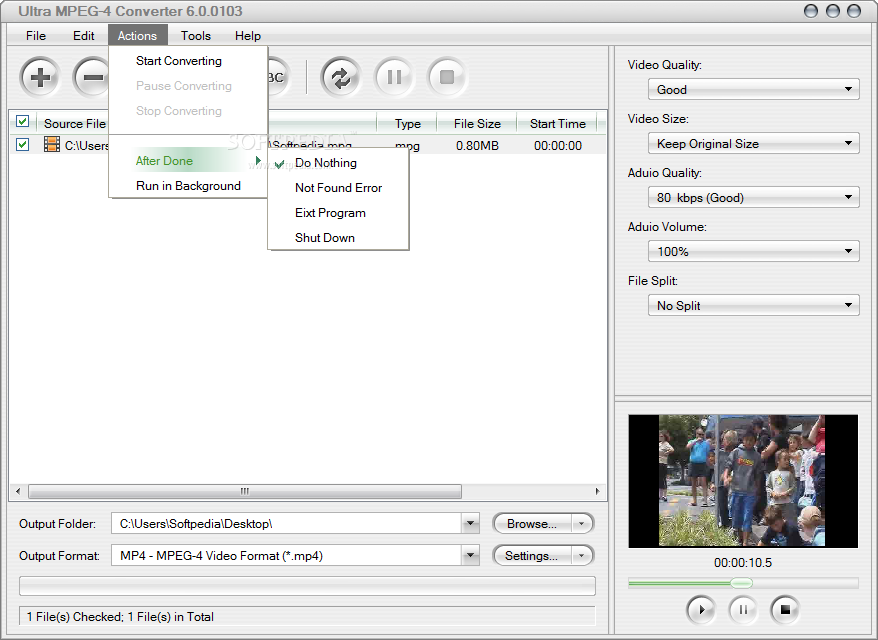This screenshot has height=640, width=878.
Task: Expand the Output Format dropdown arrow
Action: (x=470, y=555)
